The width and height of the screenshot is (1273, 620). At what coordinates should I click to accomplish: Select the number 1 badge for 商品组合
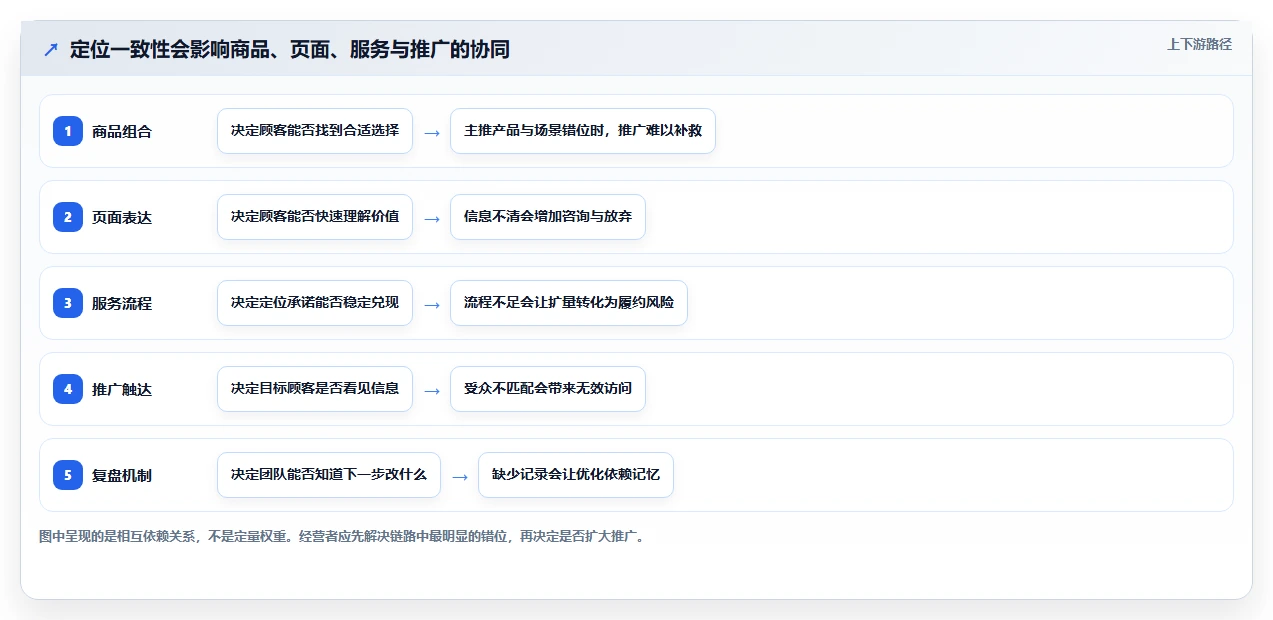coord(68,130)
